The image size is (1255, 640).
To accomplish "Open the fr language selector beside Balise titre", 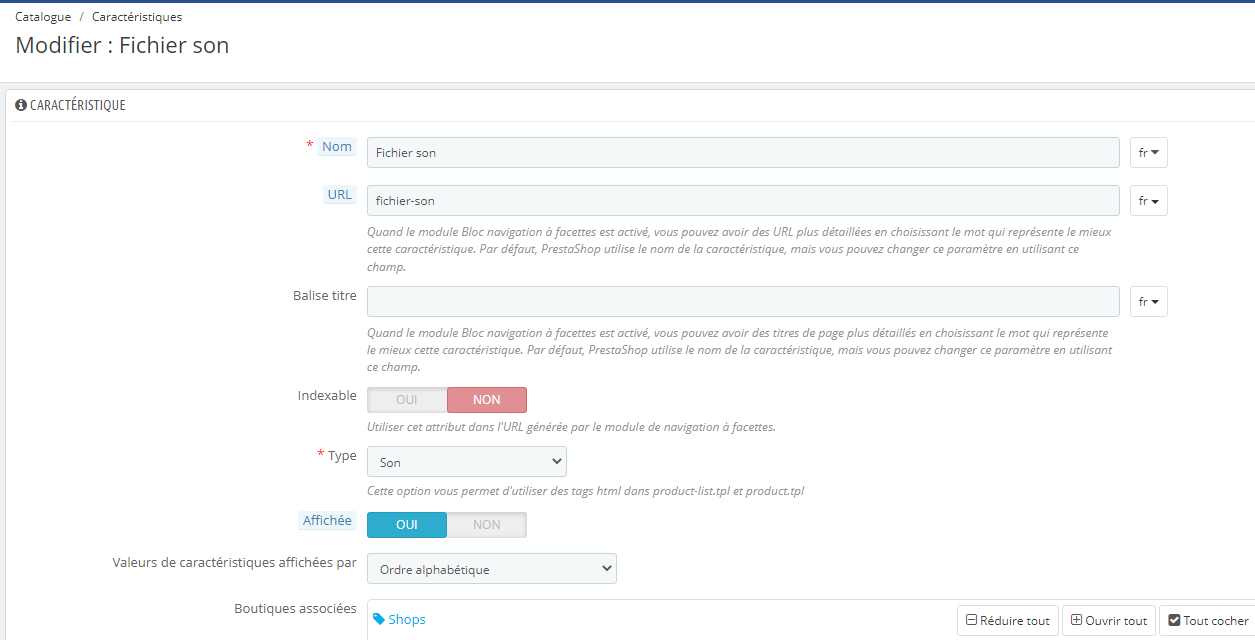I will (1149, 302).
